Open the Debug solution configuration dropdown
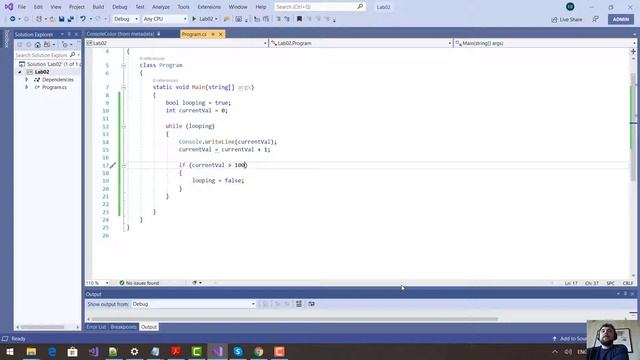Viewport: 640px width, 360px height. [x=126, y=19]
